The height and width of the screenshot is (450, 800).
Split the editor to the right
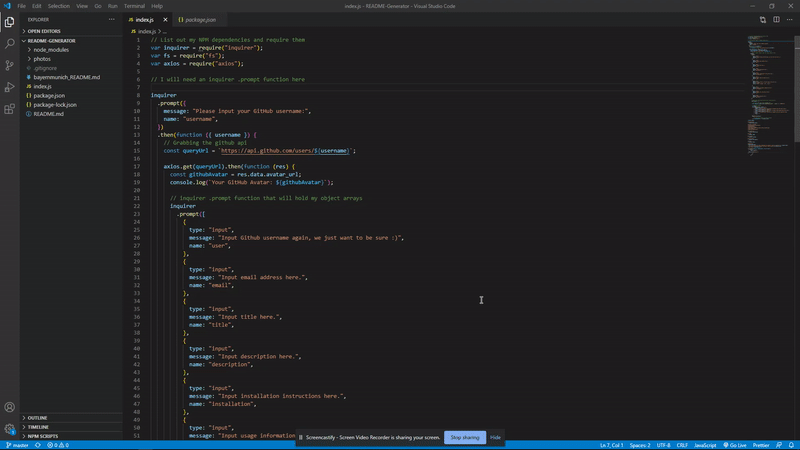[x=776, y=20]
